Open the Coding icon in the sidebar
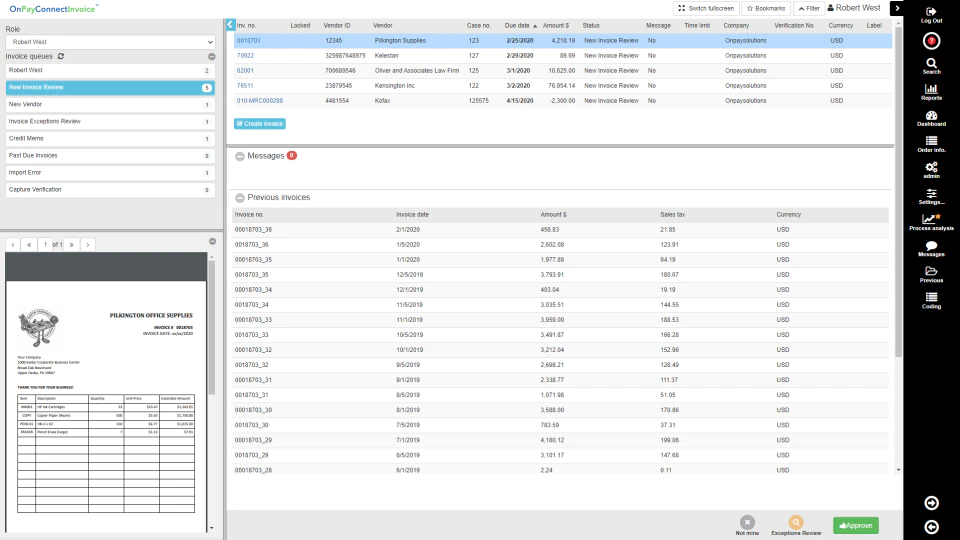The width and height of the screenshot is (960, 540). click(x=931, y=301)
